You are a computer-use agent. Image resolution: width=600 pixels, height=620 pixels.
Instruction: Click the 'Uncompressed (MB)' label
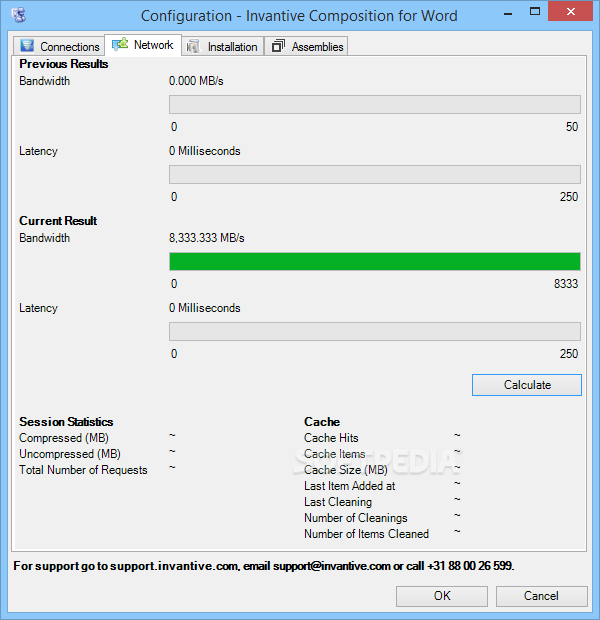[70, 454]
